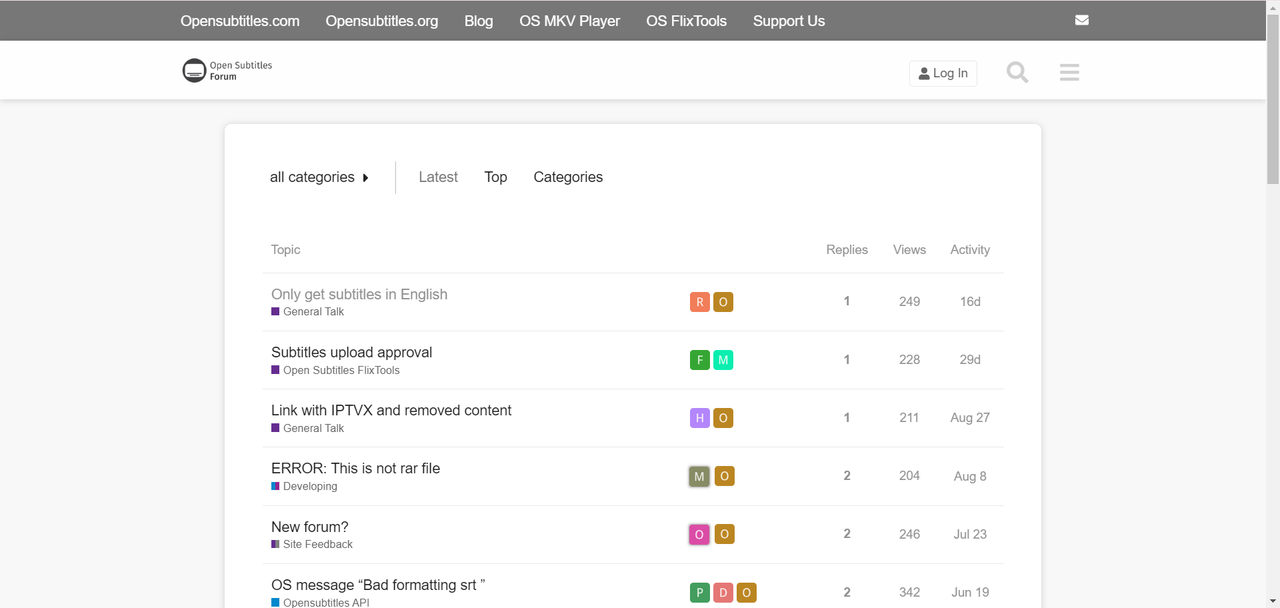This screenshot has width=1280, height=608.
Task: Click avatar M on rar file topic
Action: 699,476
